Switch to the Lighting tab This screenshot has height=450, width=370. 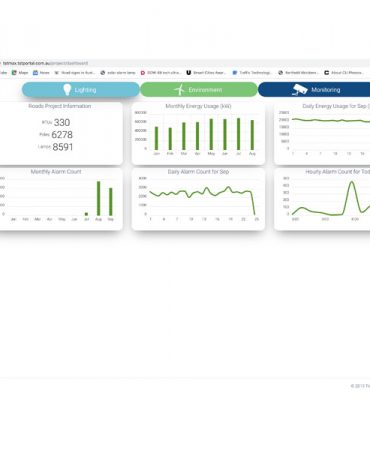81,90
